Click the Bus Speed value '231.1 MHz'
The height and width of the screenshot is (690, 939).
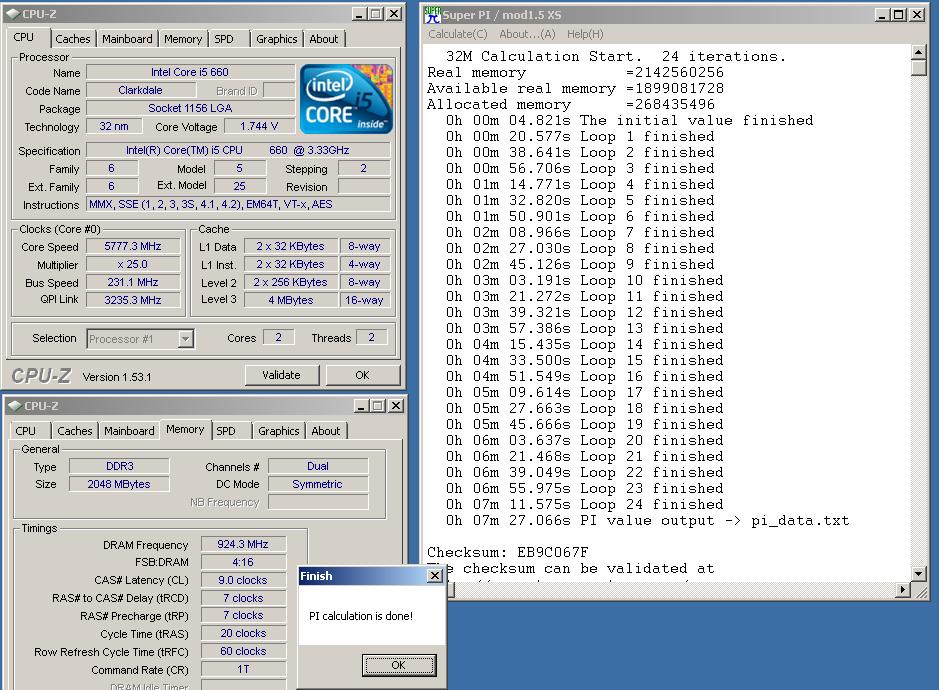coord(133,282)
